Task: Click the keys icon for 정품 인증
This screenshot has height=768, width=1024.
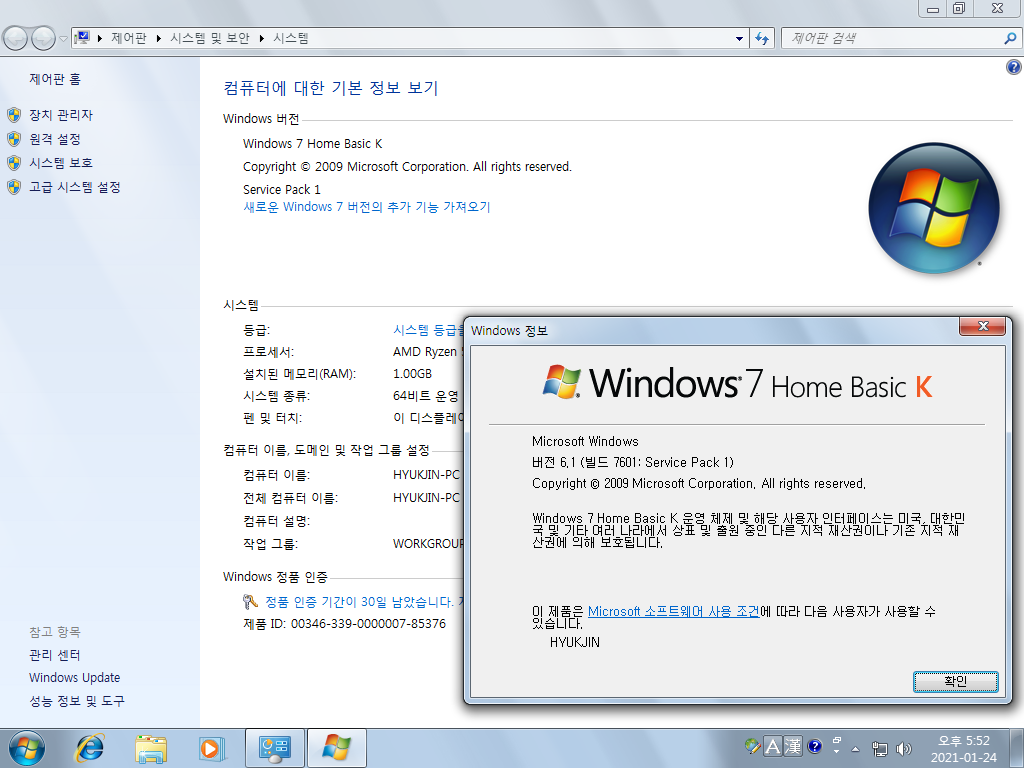Action: (251, 601)
